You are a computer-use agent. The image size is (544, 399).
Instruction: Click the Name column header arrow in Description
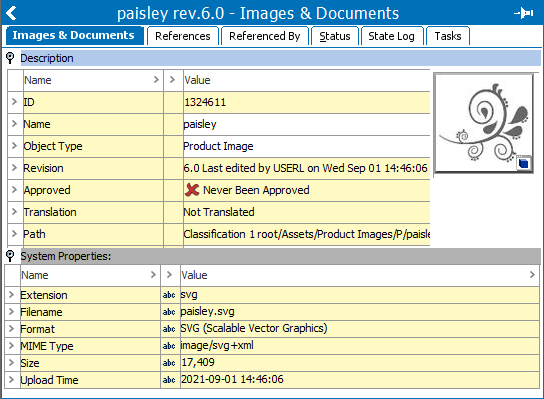(x=156, y=80)
